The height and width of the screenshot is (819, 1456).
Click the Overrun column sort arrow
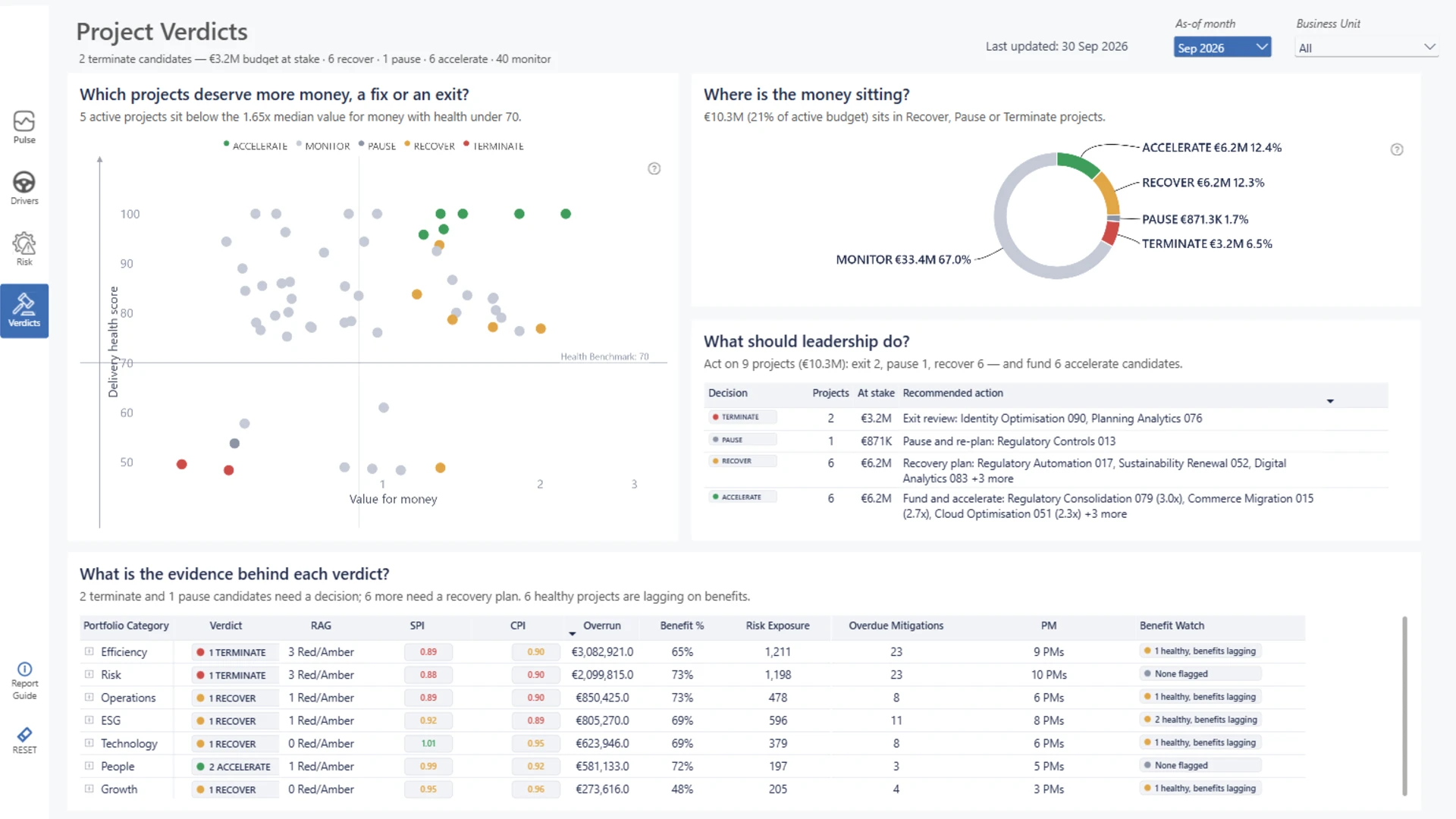(x=572, y=633)
